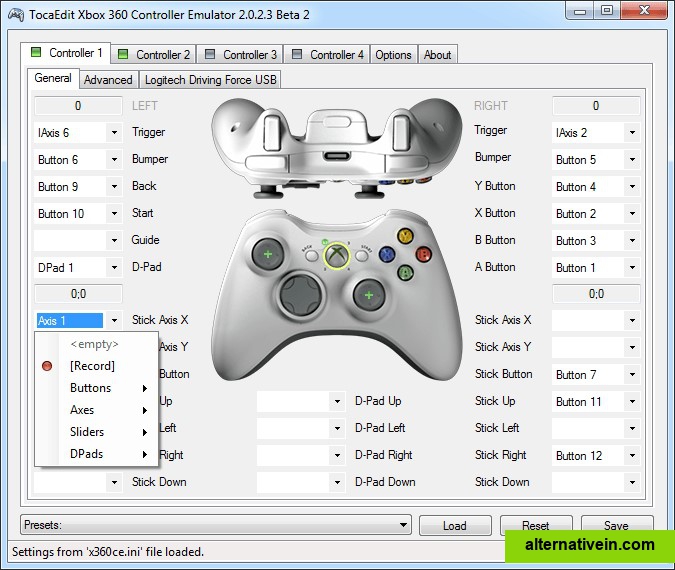The width and height of the screenshot is (675, 570).
Task: Click the right trigger on top-view controller
Action: 401,132
